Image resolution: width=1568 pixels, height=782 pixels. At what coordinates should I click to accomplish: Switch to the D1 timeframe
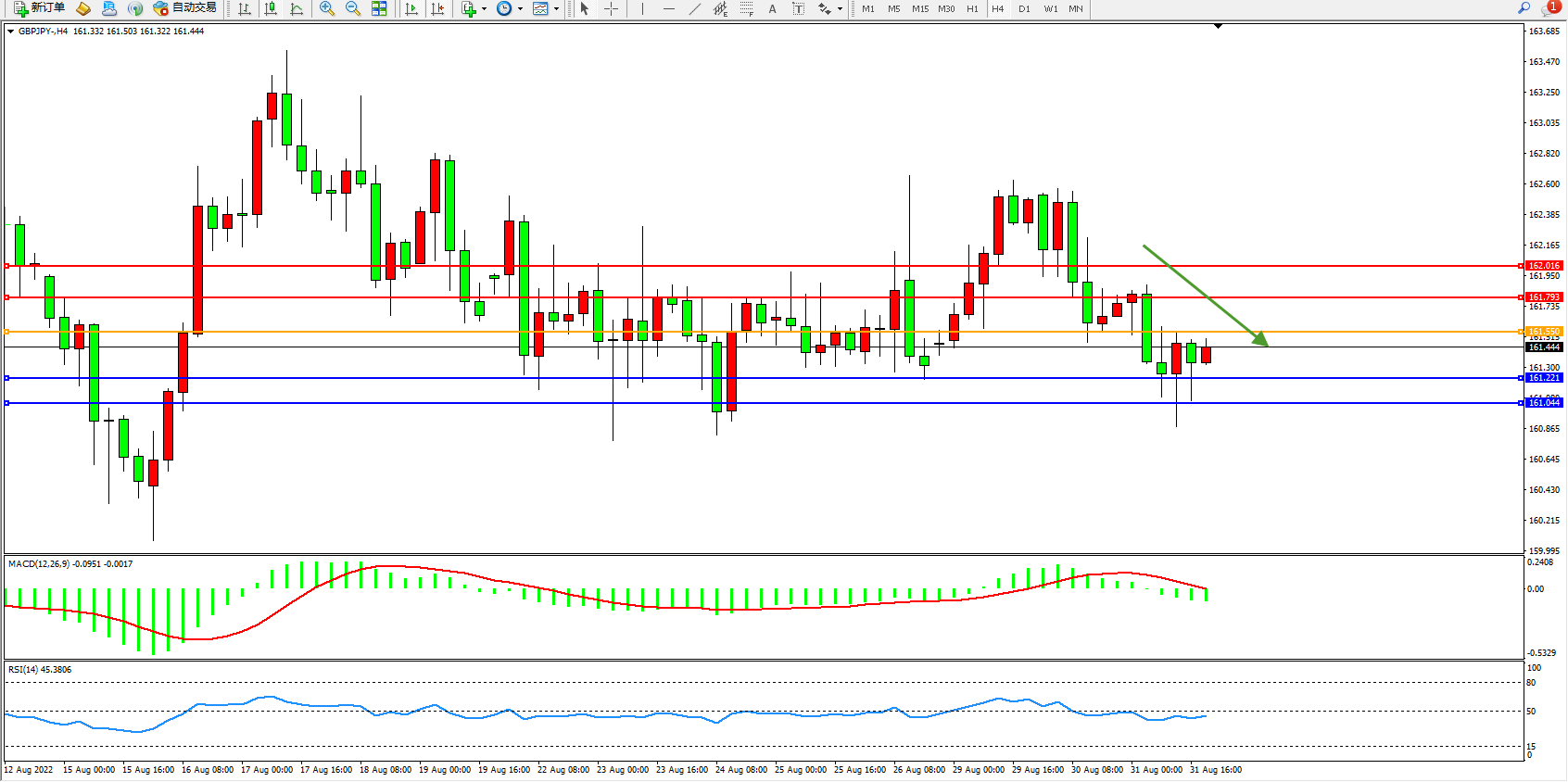coord(1024,8)
